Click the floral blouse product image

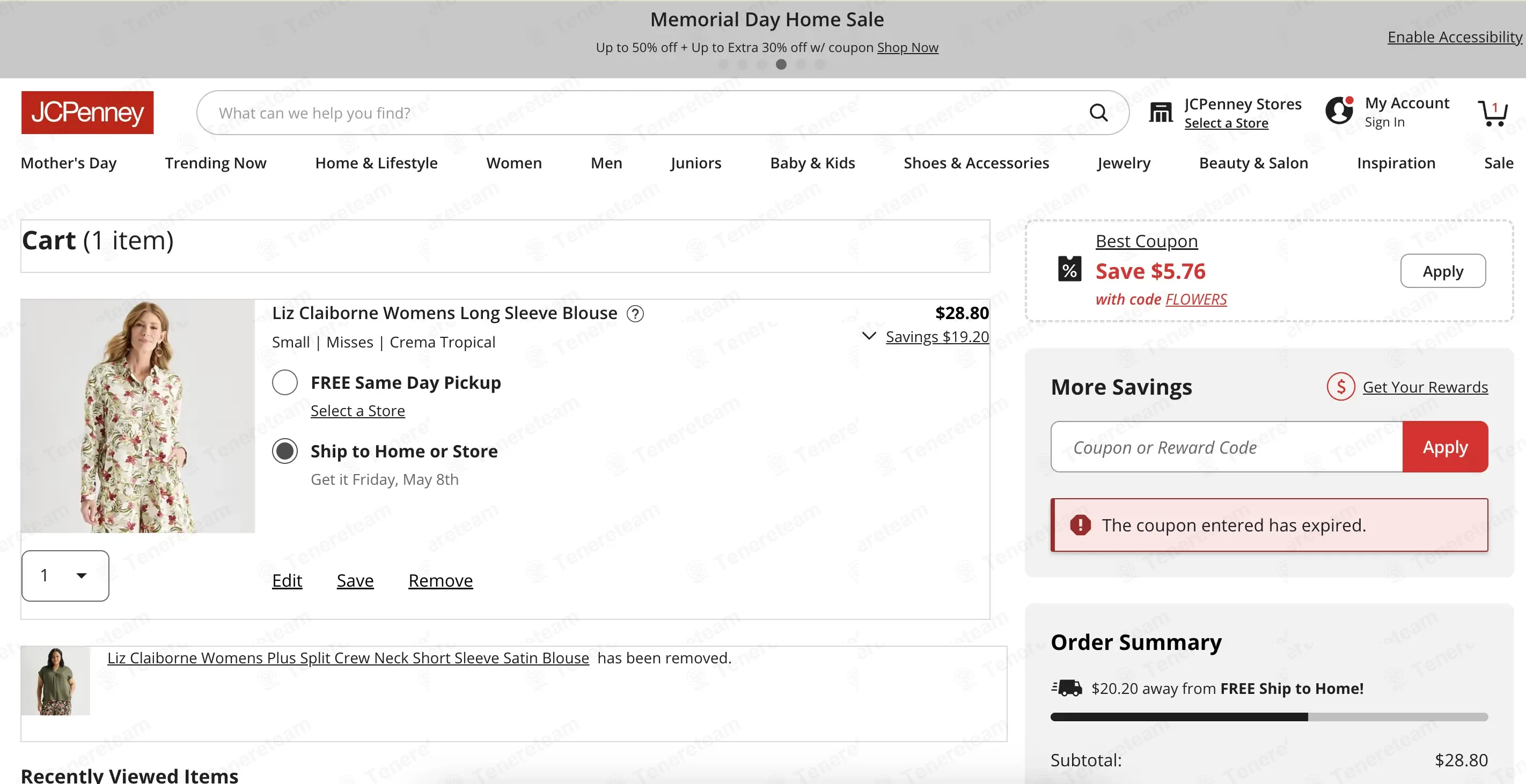click(x=138, y=416)
